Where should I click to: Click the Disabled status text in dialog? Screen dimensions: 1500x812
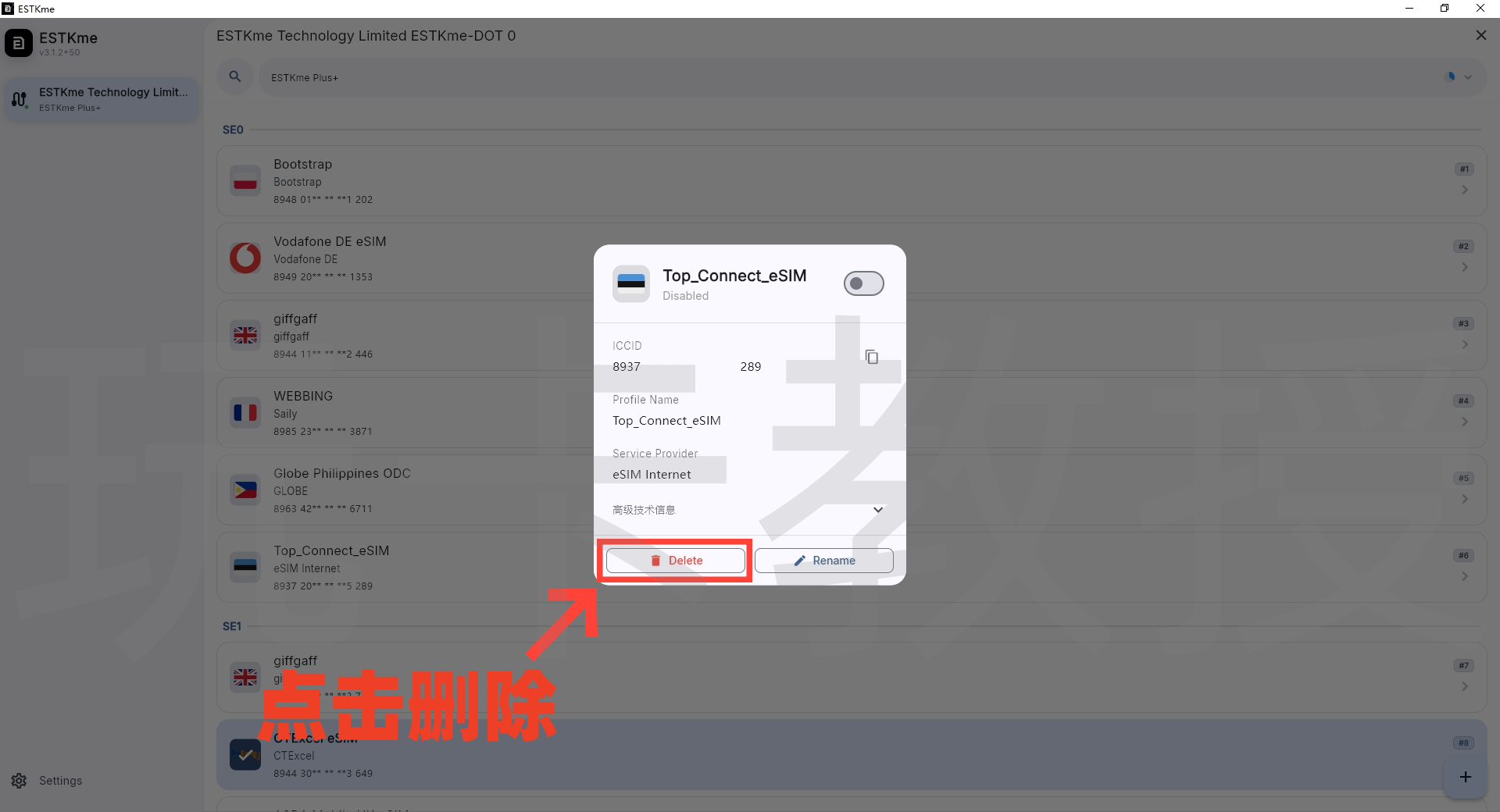[x=685, y=296]
